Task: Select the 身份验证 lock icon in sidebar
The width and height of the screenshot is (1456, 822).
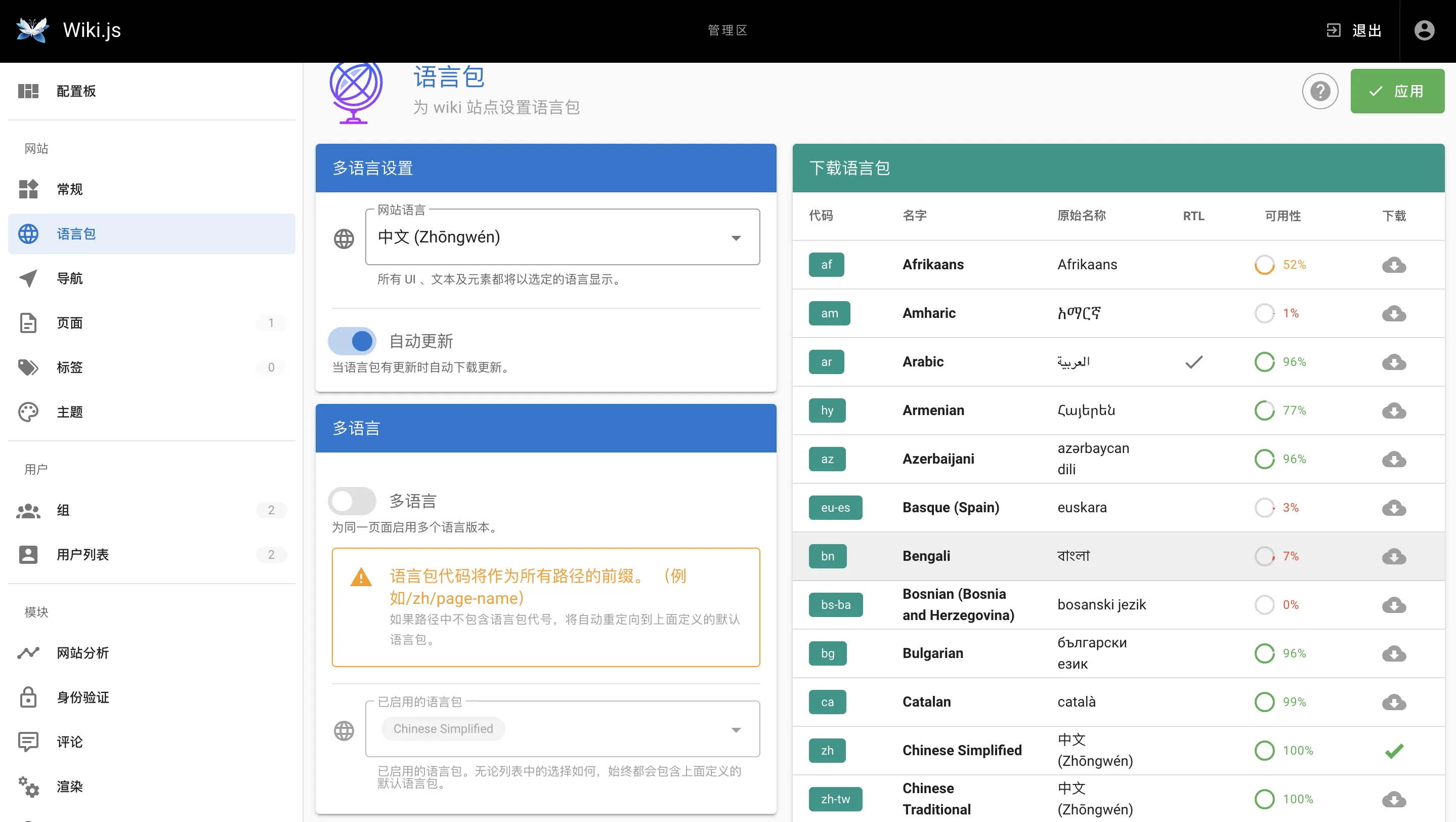Action: pos(29,697)
